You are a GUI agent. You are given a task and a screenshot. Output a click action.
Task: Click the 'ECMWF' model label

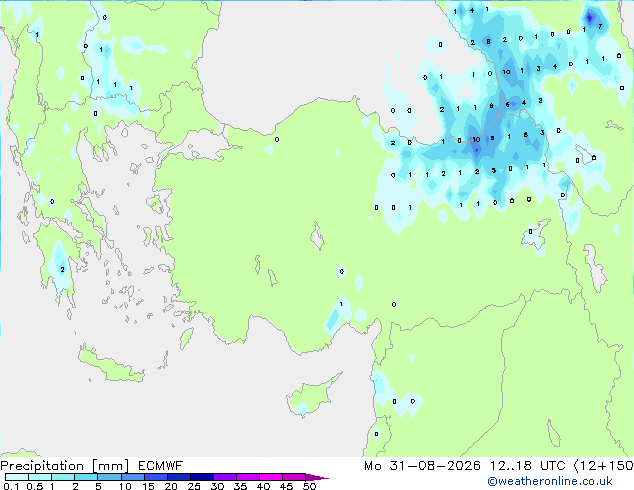pos(161,466)
